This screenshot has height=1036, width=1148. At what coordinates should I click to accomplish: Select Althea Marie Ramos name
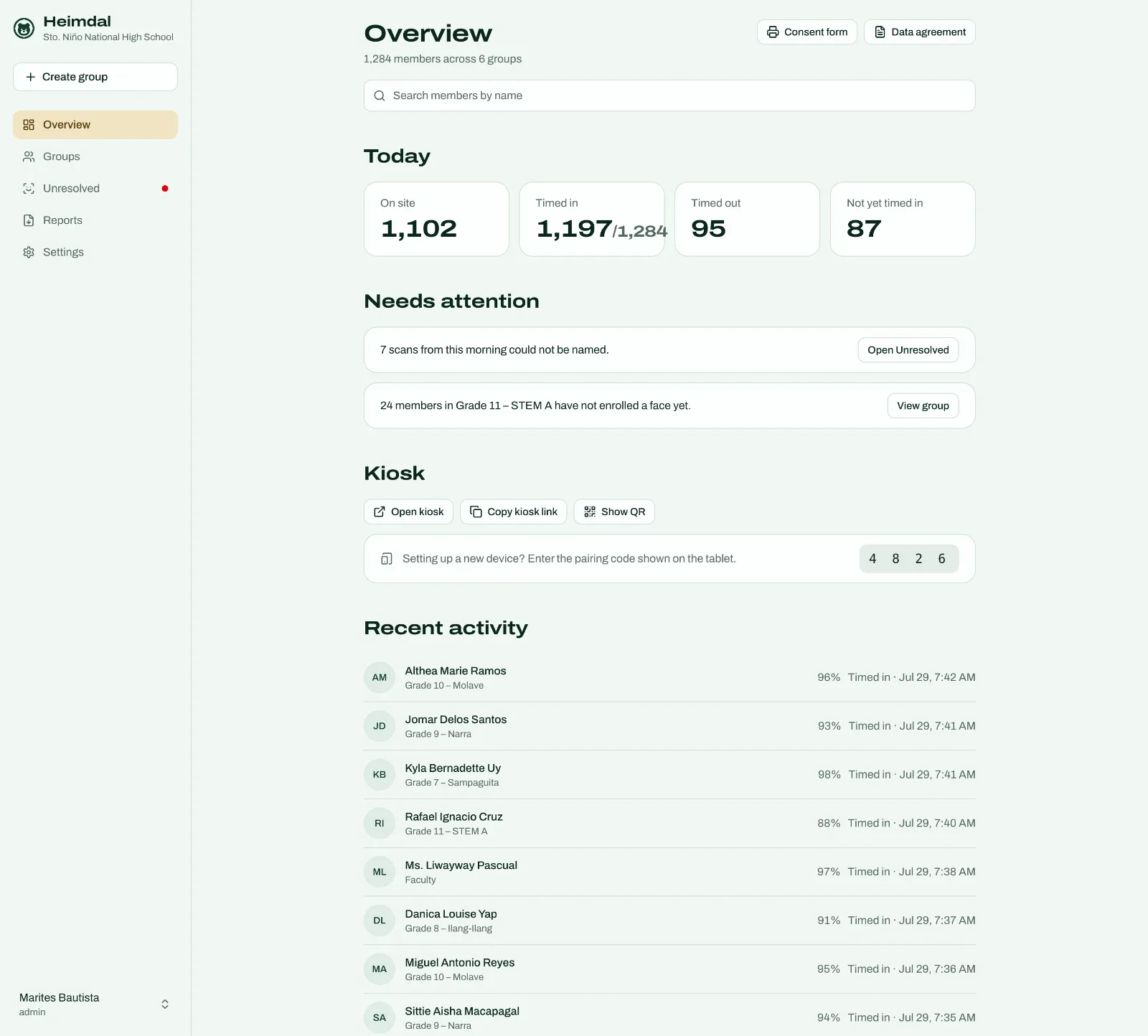tap(456, 671)
